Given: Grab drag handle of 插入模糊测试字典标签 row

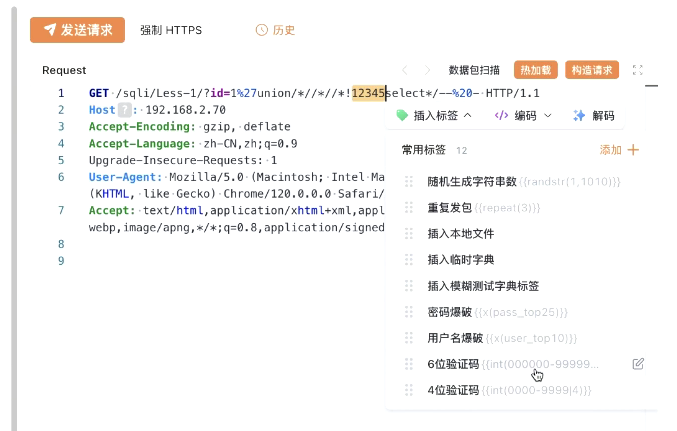Looking at the screenshot, I should pos(409,286).
